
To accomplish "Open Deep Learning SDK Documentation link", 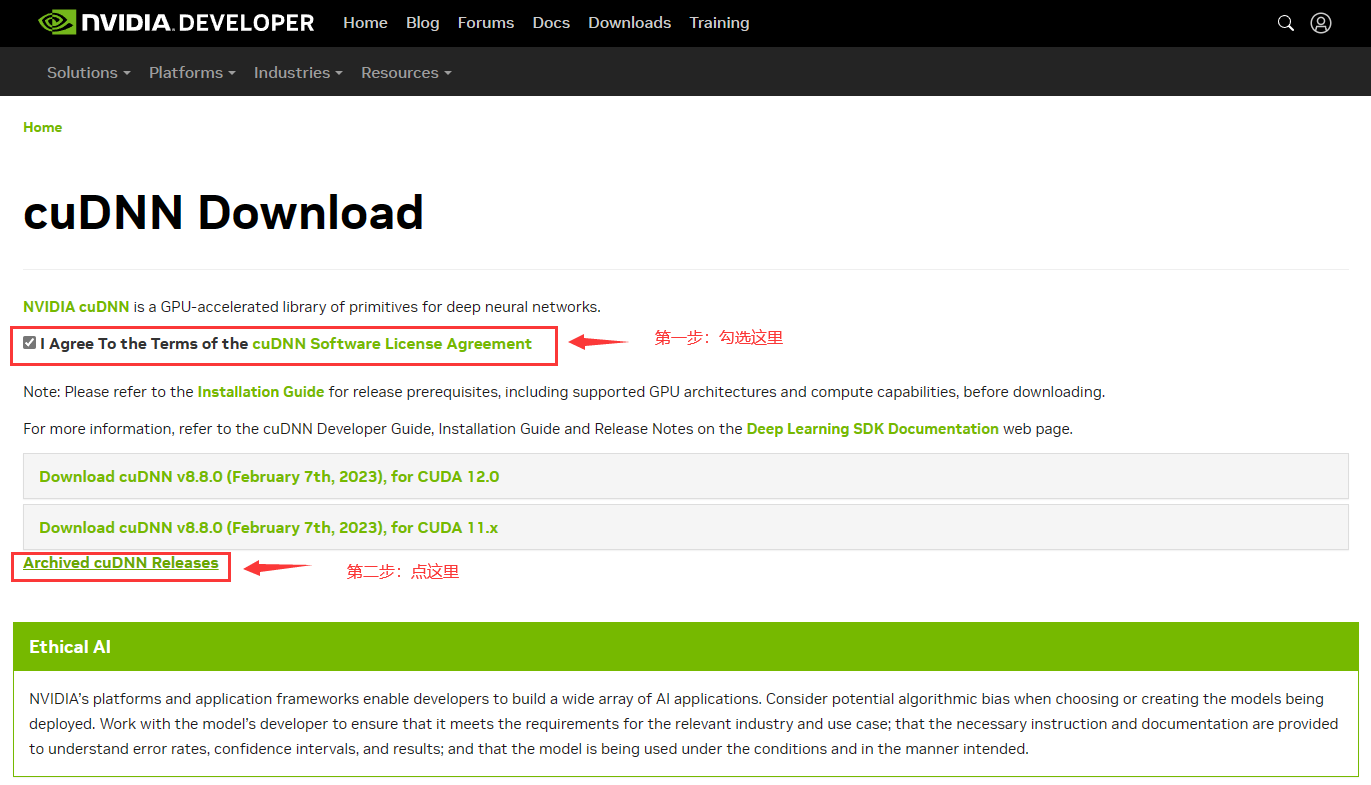I will (873, 428).
